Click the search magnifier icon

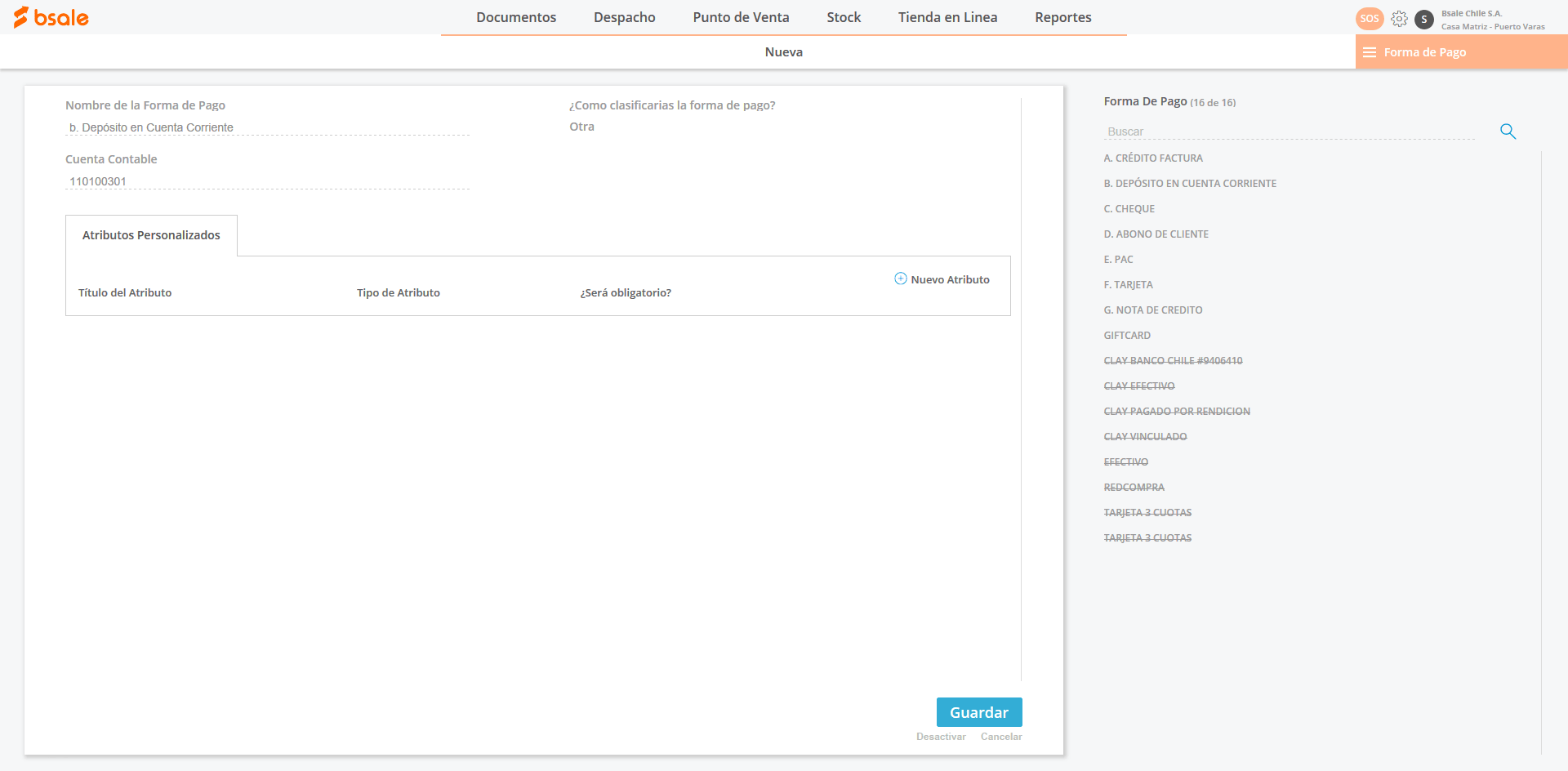(x=1508, y=131)
